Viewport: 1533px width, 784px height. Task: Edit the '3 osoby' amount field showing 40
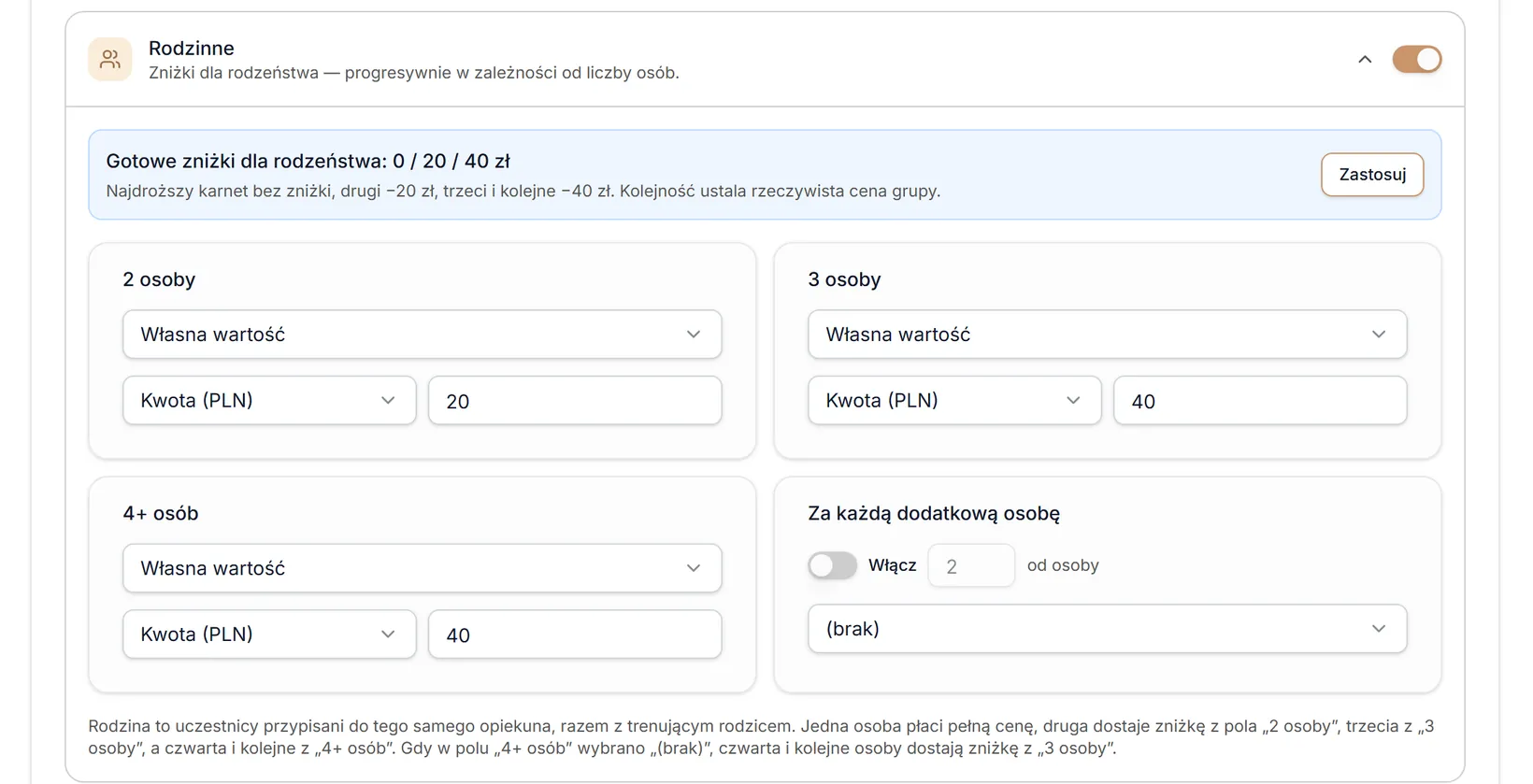(1260, 401)
